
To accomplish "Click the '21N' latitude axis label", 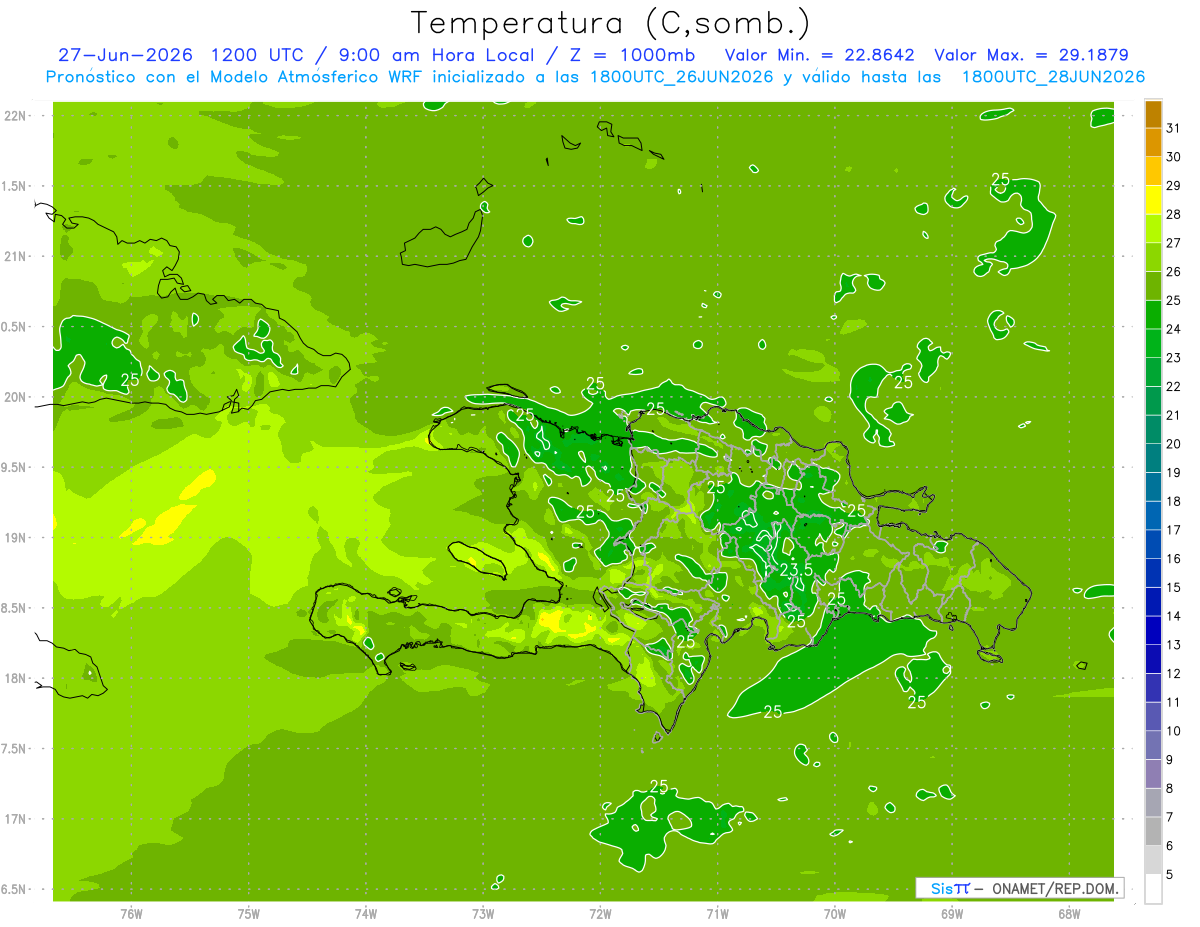I will [x=15, y=256].
